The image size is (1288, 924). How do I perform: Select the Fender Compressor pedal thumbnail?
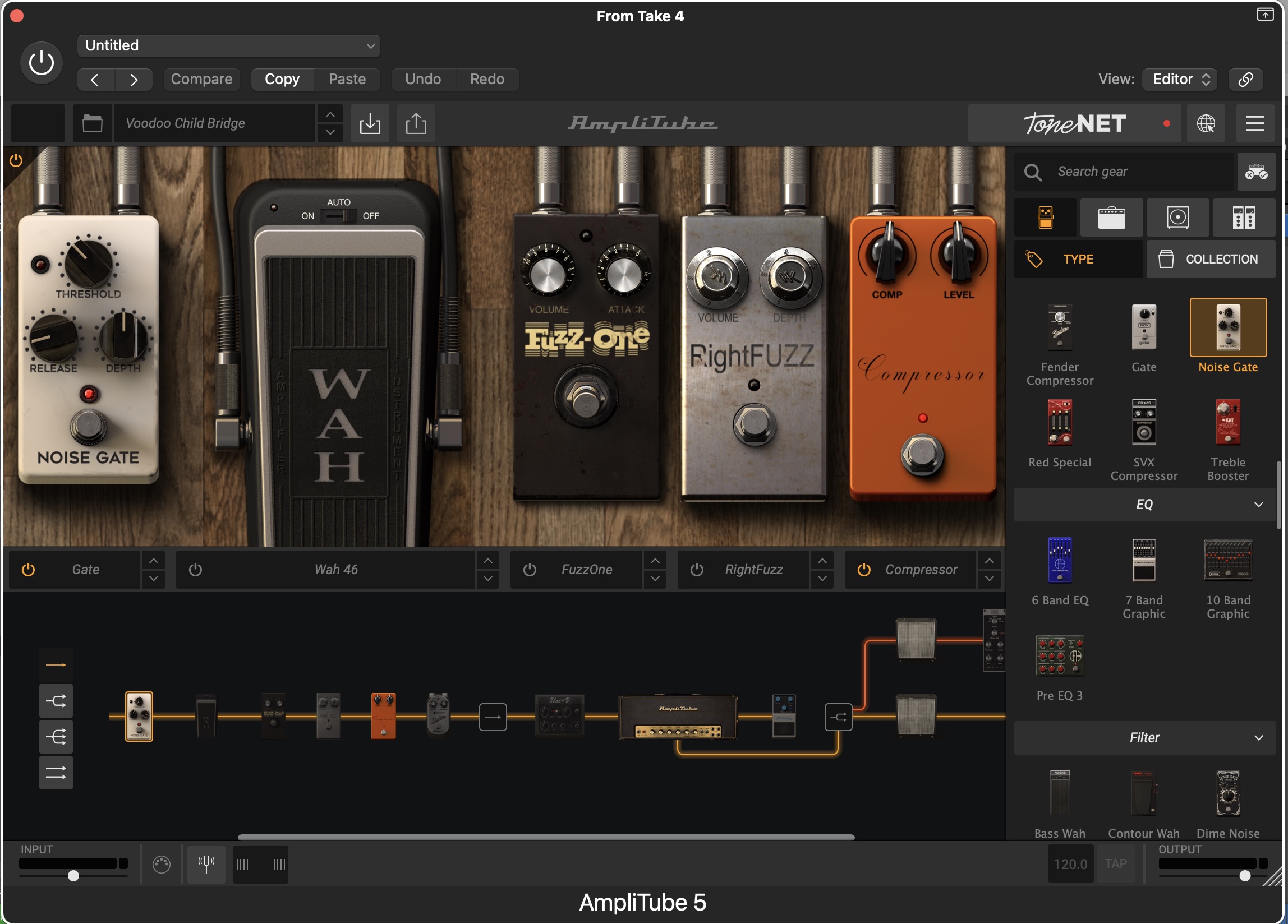click(1060, 327)
